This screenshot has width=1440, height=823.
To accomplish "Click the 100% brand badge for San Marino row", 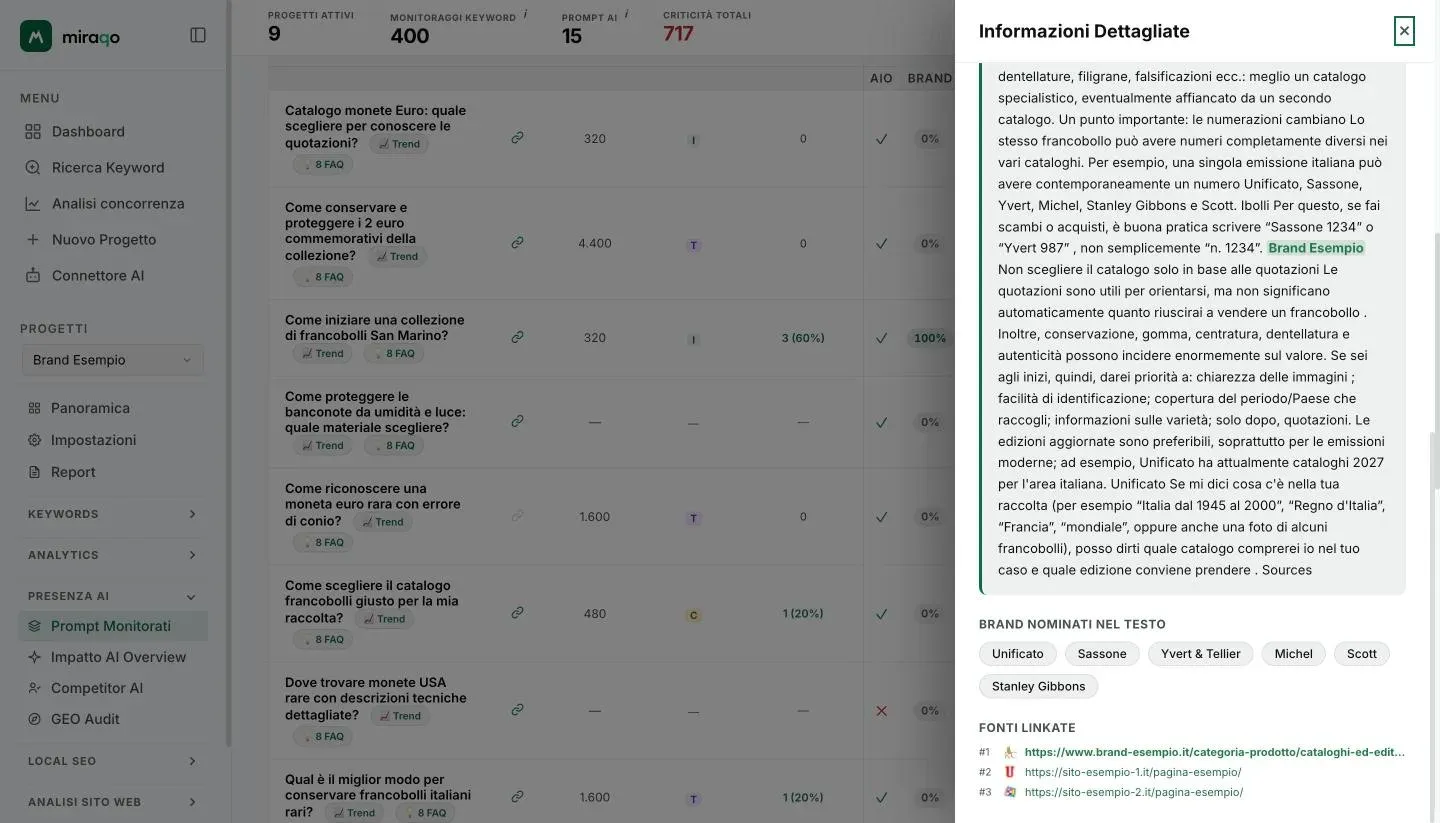I will [x=929, y=338].
